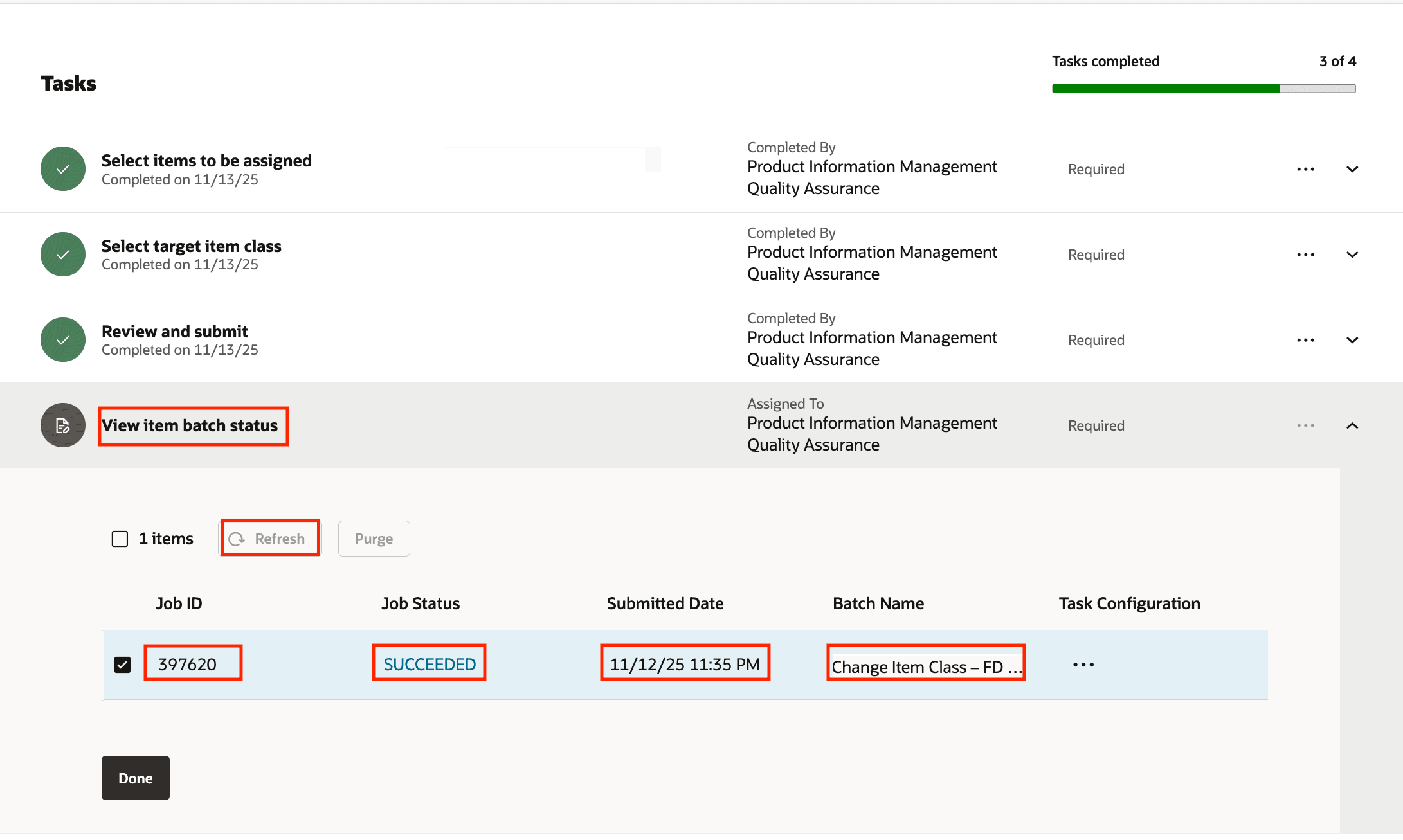Expand the Review and submit task details
1403x840 pixels.
point(1353,339)
